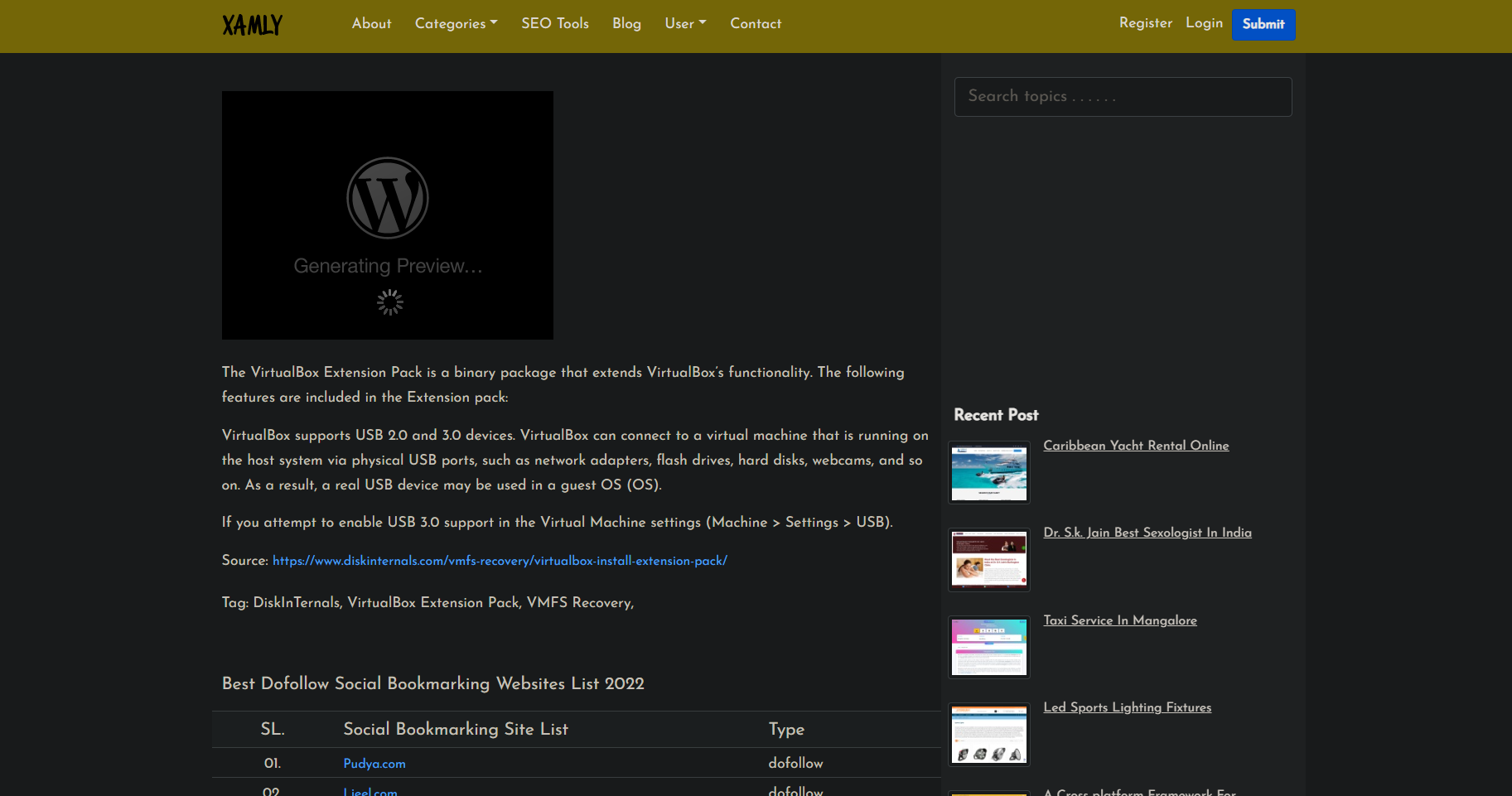
Task: Go to the Blog section
Action: 626,23
